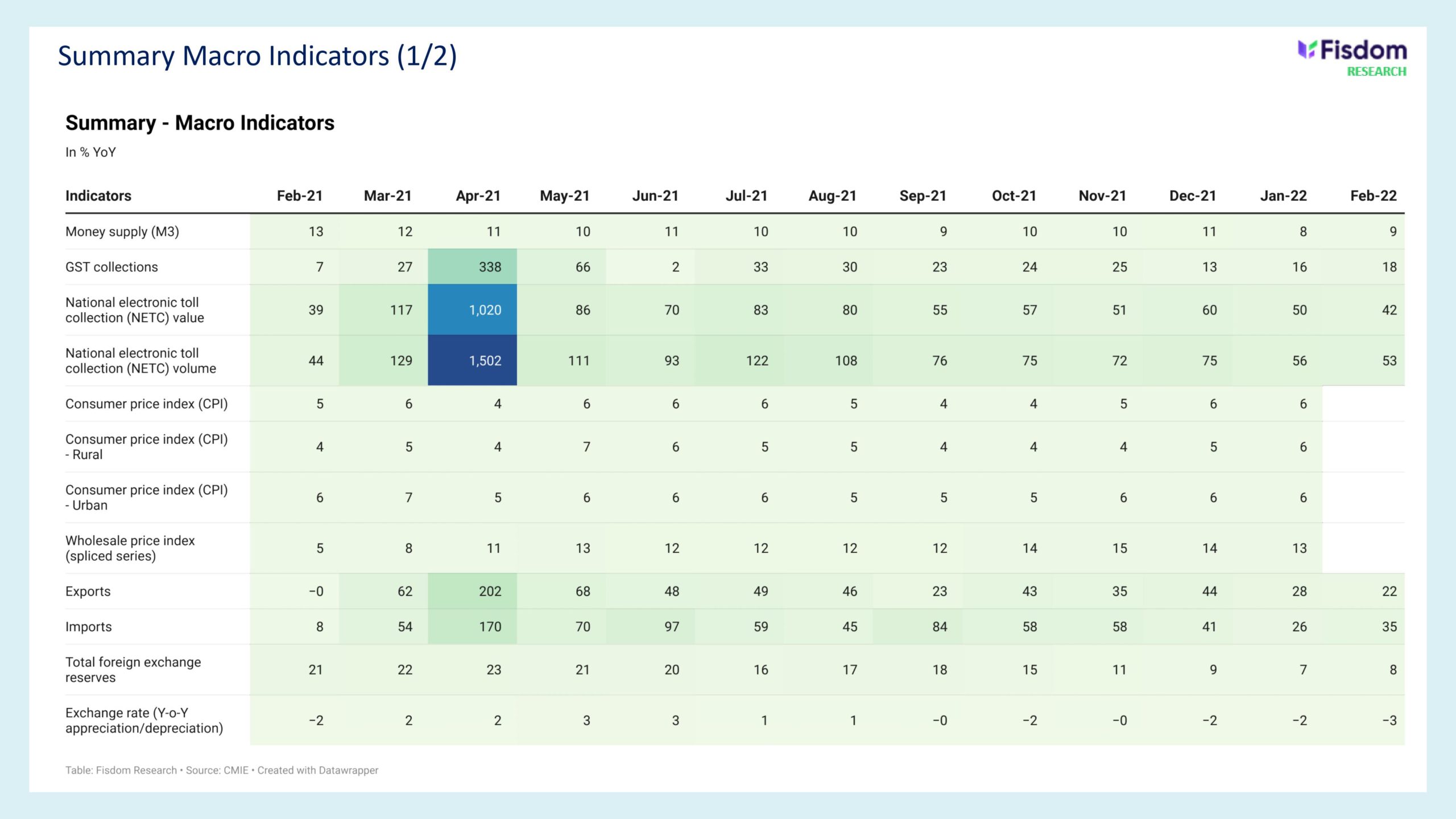Click the Exports row label

pyautogui.click(x=88, y=591)
